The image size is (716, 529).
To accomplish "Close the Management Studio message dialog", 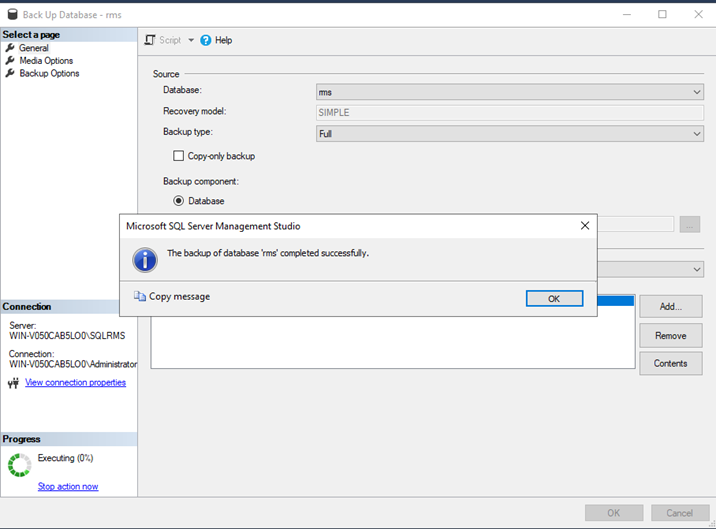I will coord(585,226).
